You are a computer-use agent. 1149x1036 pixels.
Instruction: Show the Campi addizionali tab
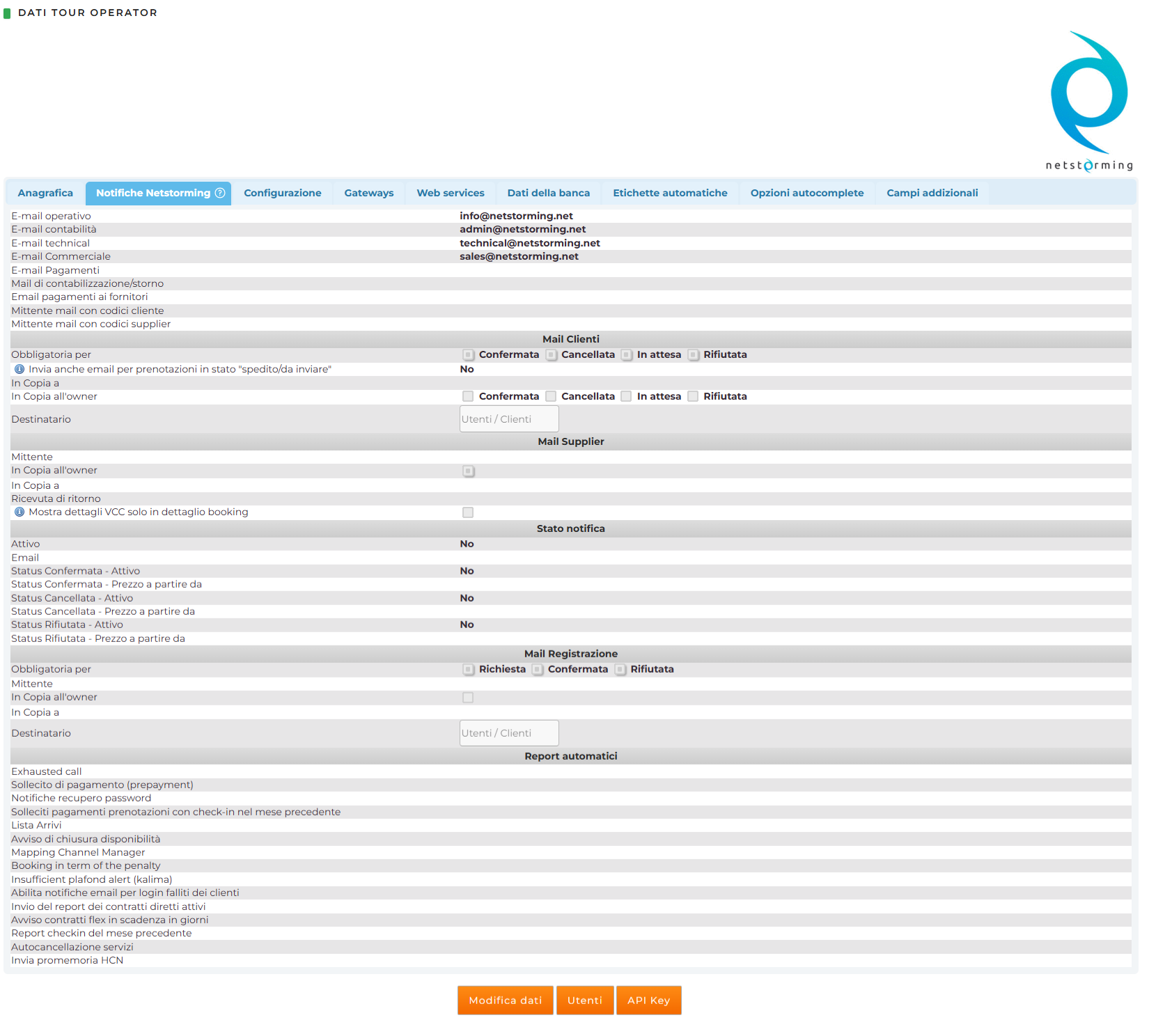point(932,193)
